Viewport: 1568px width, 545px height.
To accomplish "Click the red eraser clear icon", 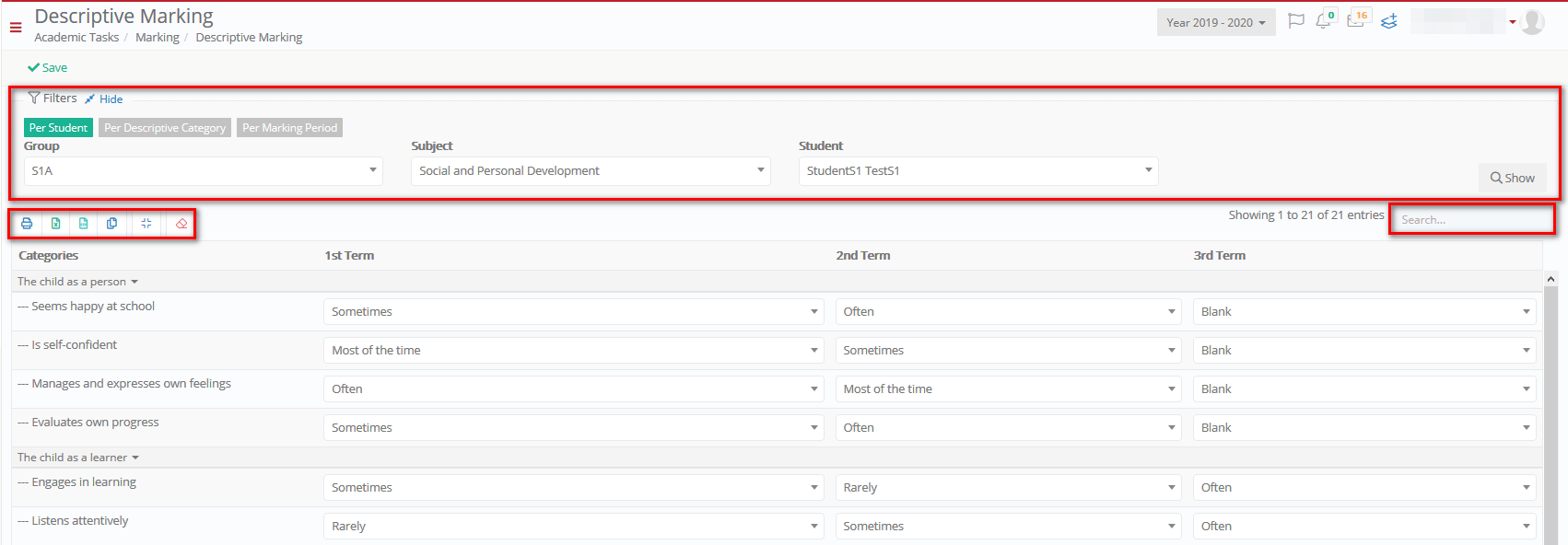I will click(x=181, y=224).
